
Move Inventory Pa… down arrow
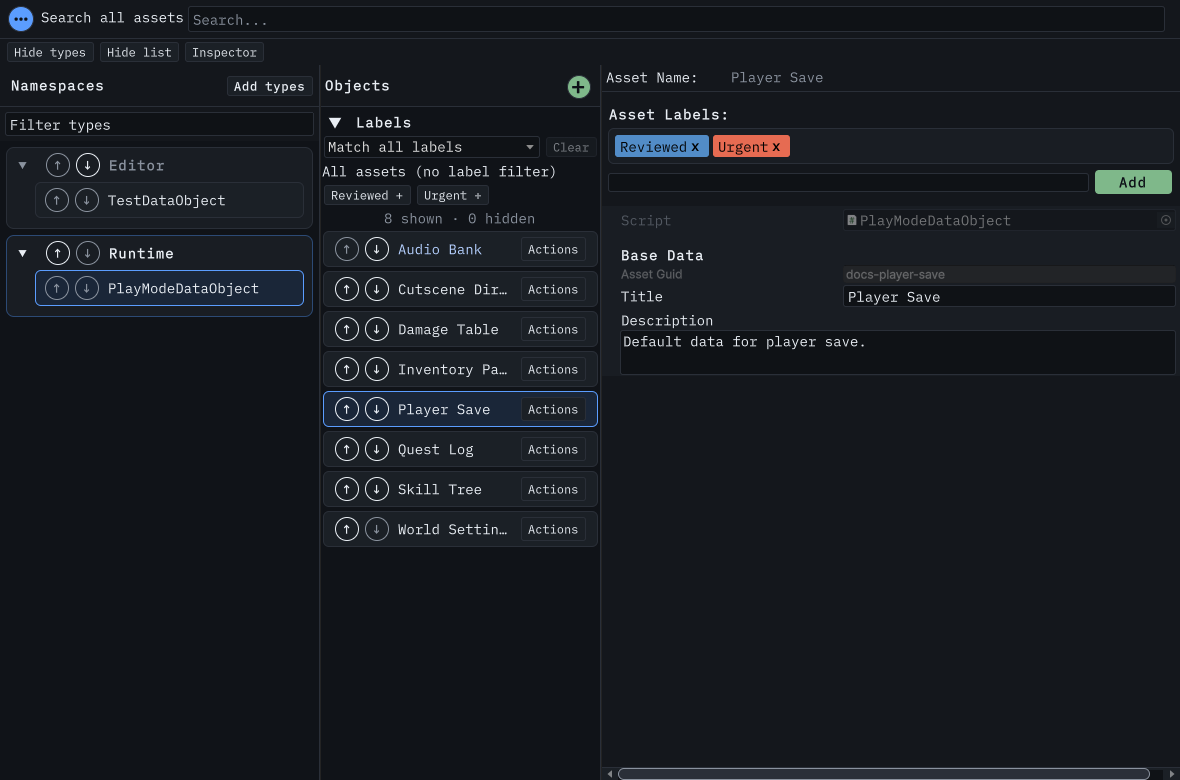pyautogui.click(x=377, y=369)
